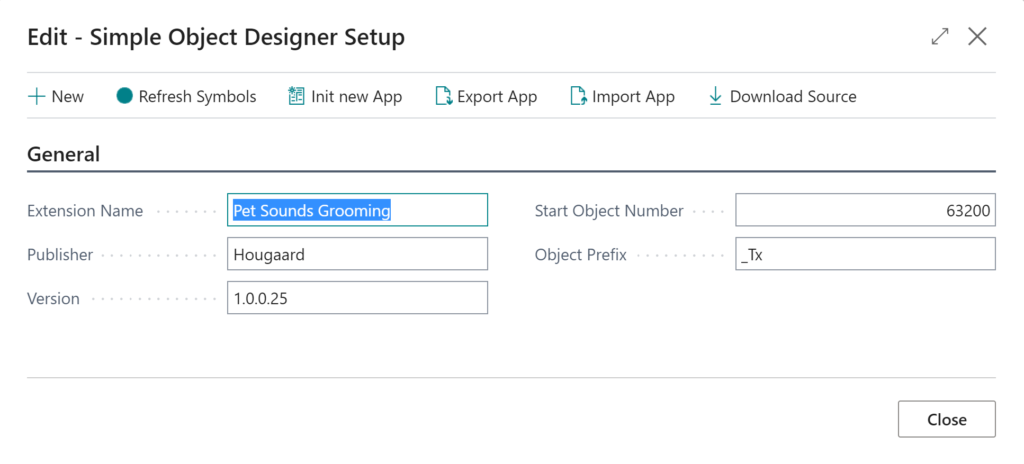This screenshot has height=464, width=1024.
Task: Select the New action label
Action: 68,97
